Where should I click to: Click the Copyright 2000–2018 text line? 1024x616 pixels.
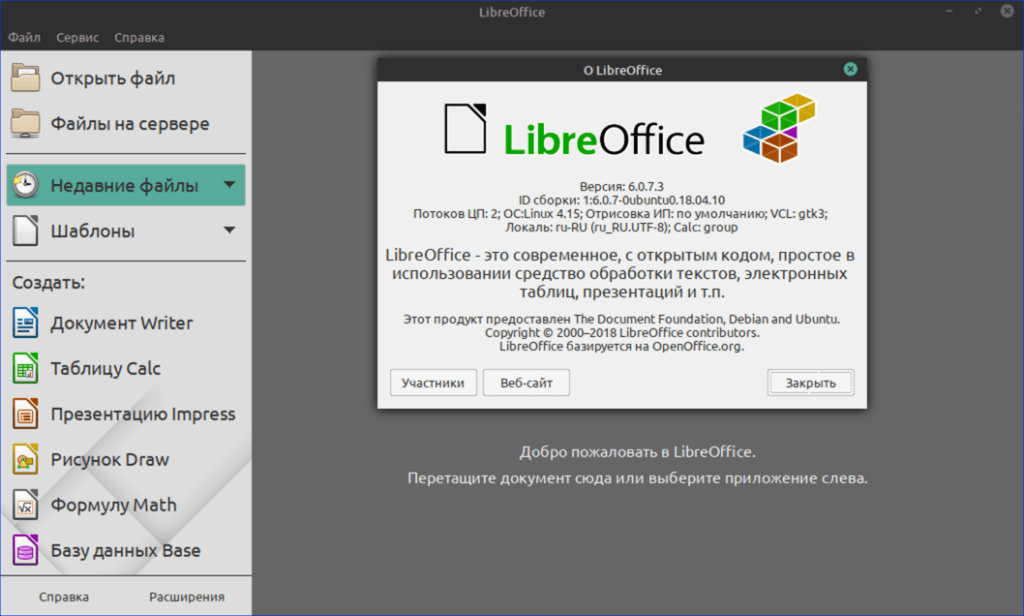622,332
